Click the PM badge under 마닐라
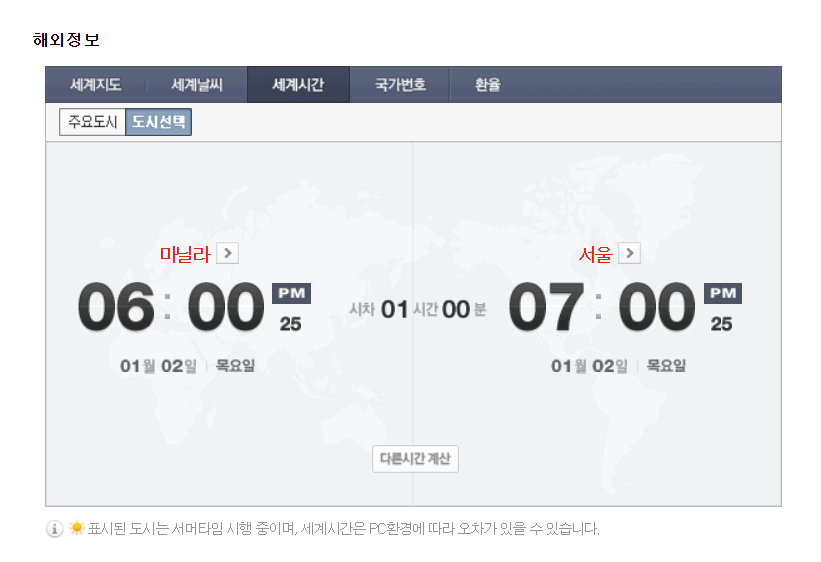The image size is (821, 562). click(x=291, y=293)
